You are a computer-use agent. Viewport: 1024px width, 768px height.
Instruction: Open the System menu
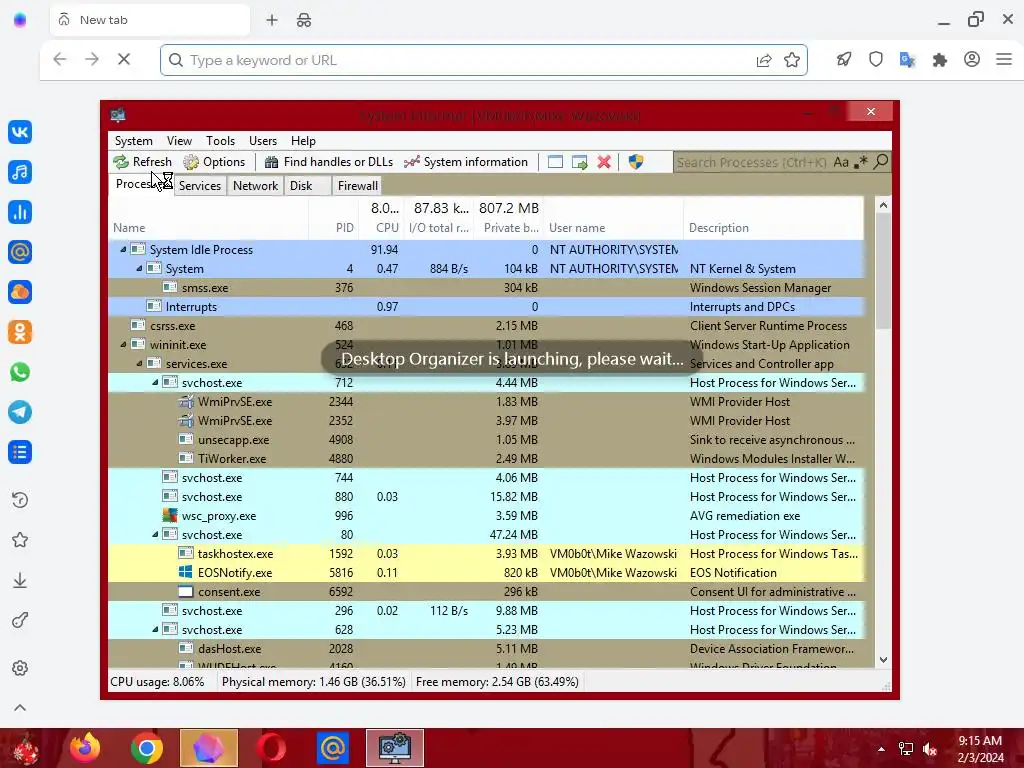133,140
